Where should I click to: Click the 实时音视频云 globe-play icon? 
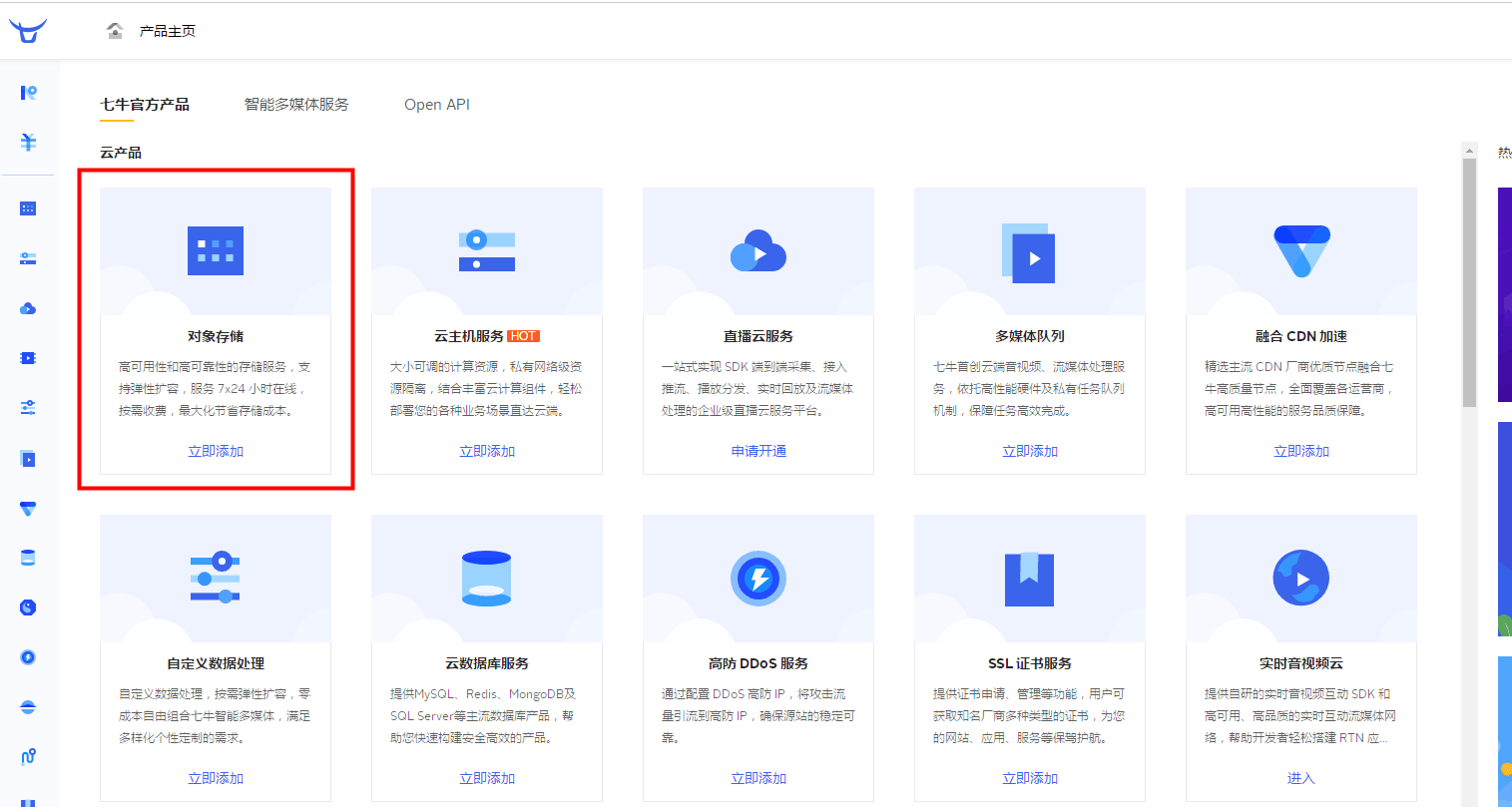(x=1301, y=578)
